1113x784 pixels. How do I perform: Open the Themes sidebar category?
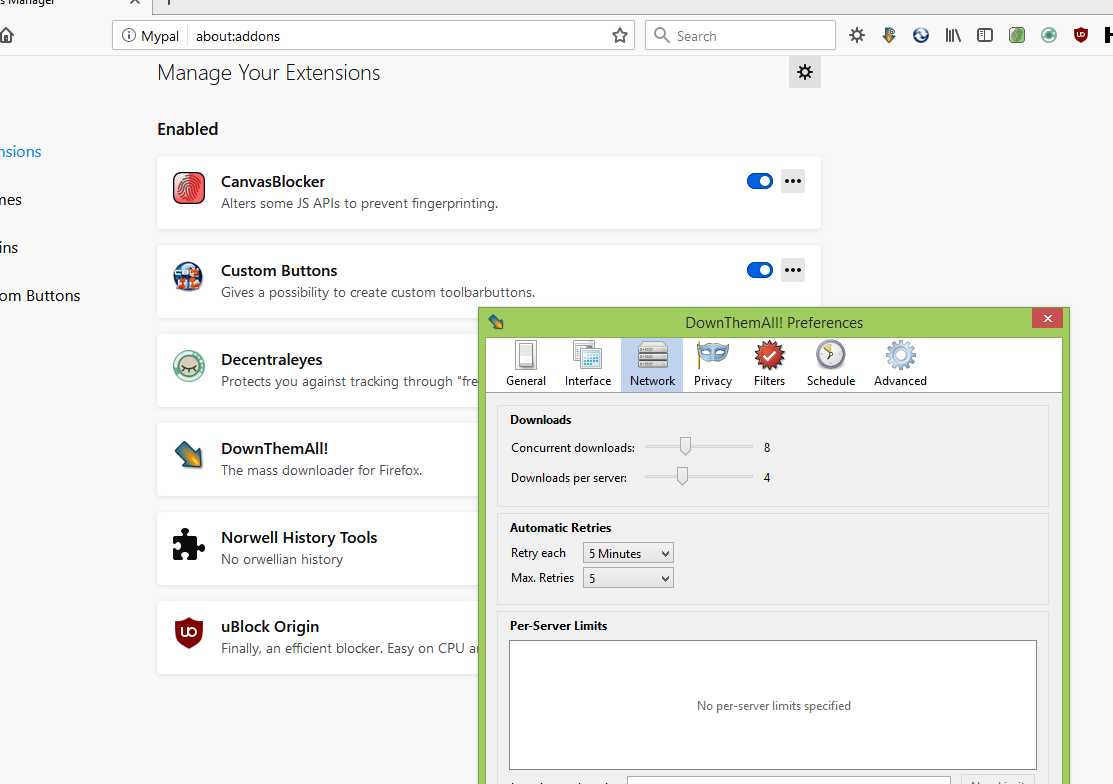11,200
